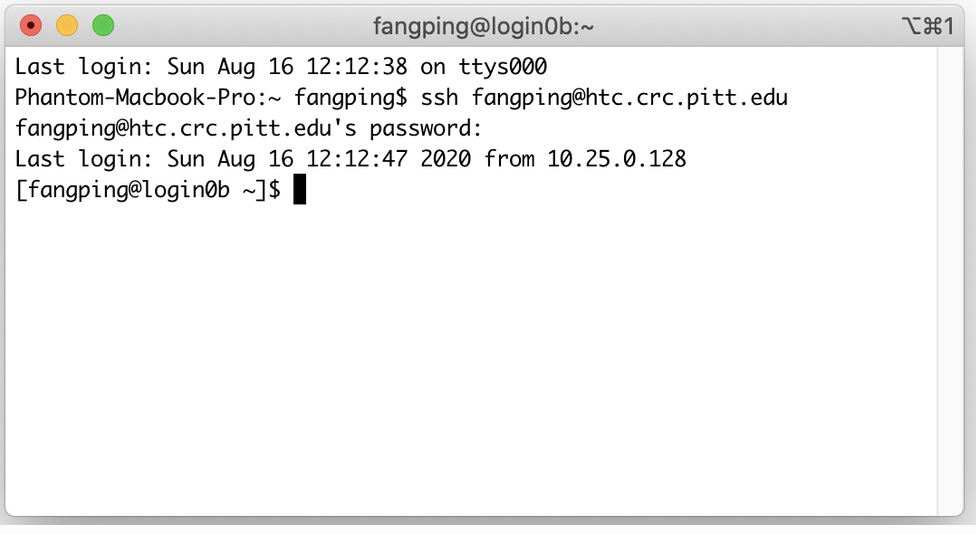The image size is (976, 534).
Task: Click the green full-screen window button
Action: tap(103, 25)
